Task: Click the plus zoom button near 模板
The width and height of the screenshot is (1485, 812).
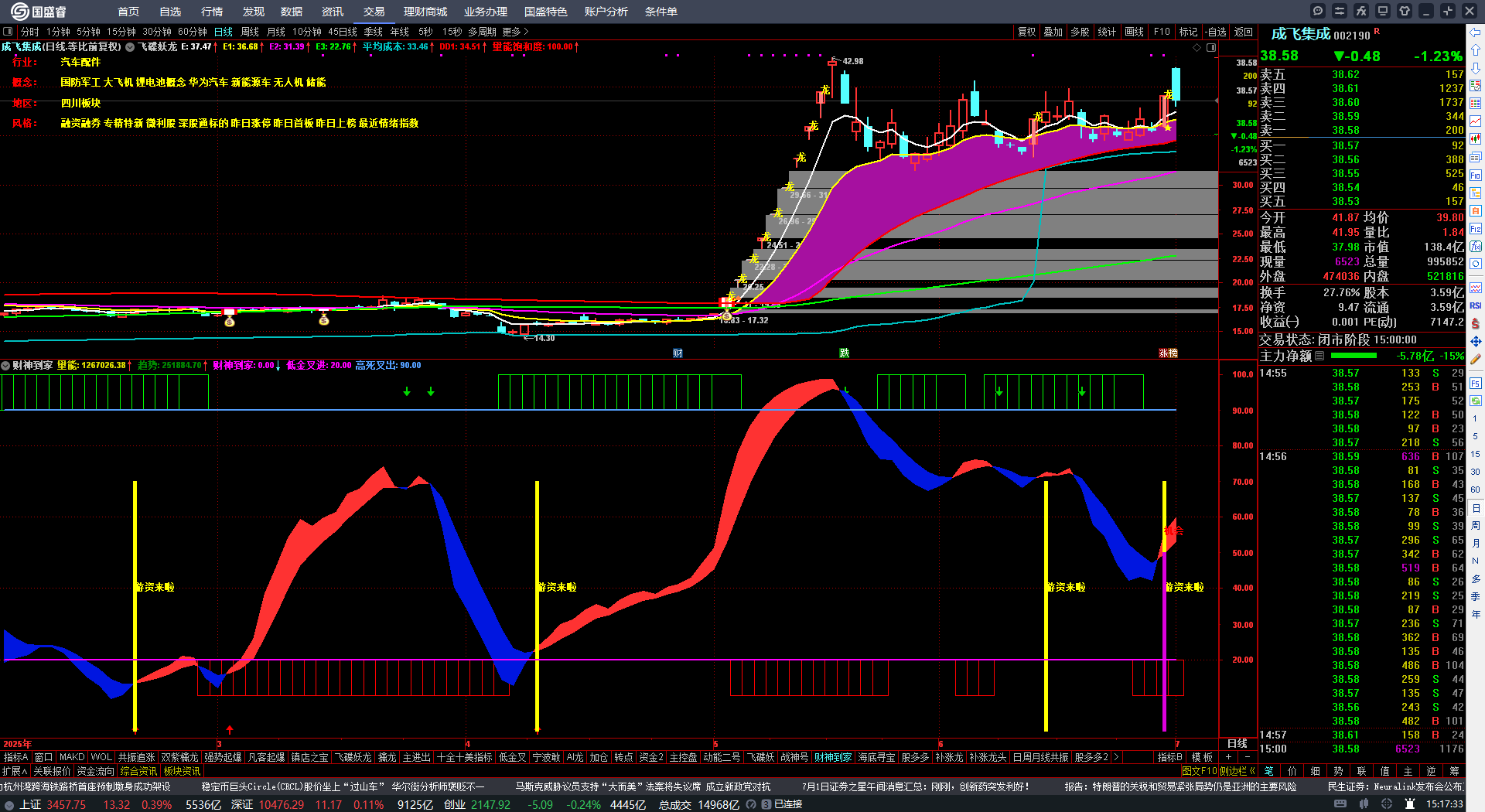Action: point(1228,757)
